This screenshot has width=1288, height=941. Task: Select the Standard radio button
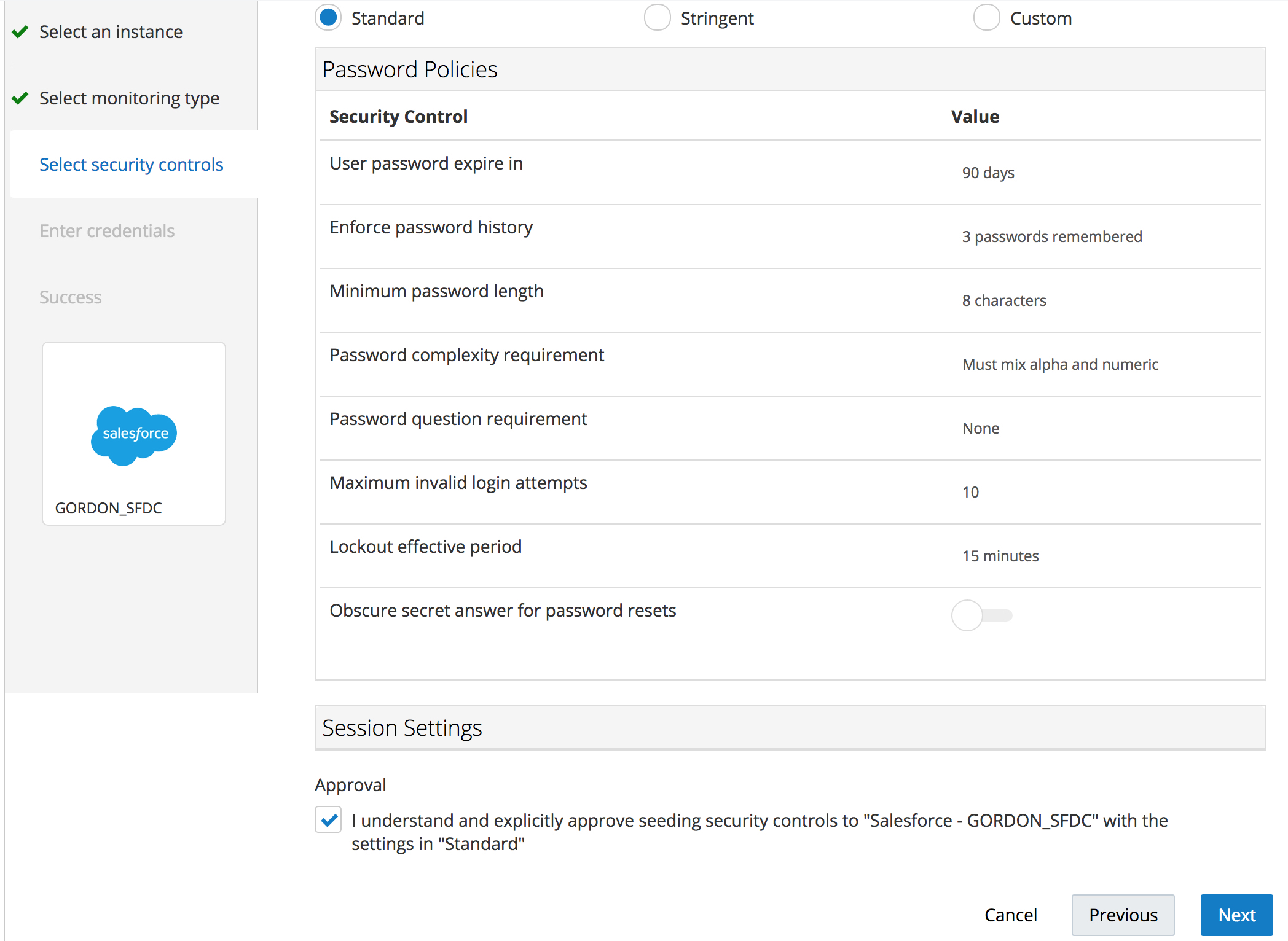[328, 18]
